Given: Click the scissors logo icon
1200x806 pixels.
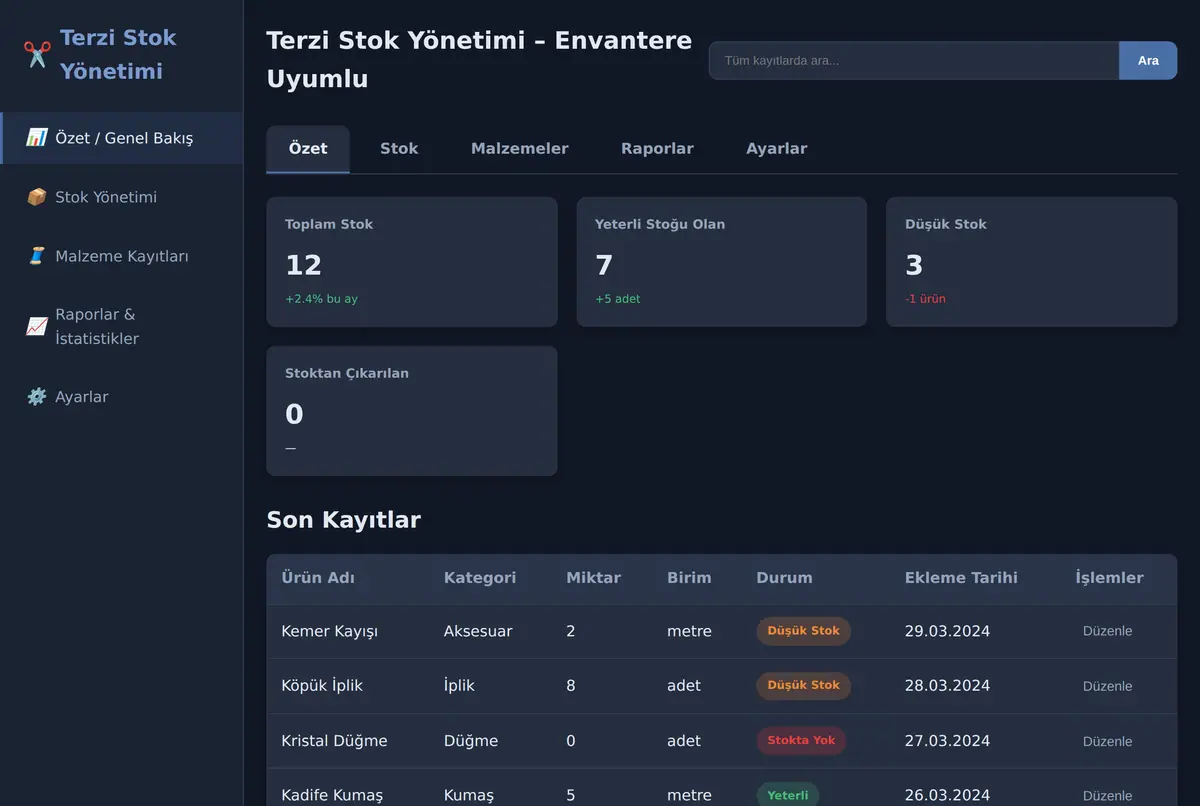Looking at the screenshot, I should click(37, 54).
